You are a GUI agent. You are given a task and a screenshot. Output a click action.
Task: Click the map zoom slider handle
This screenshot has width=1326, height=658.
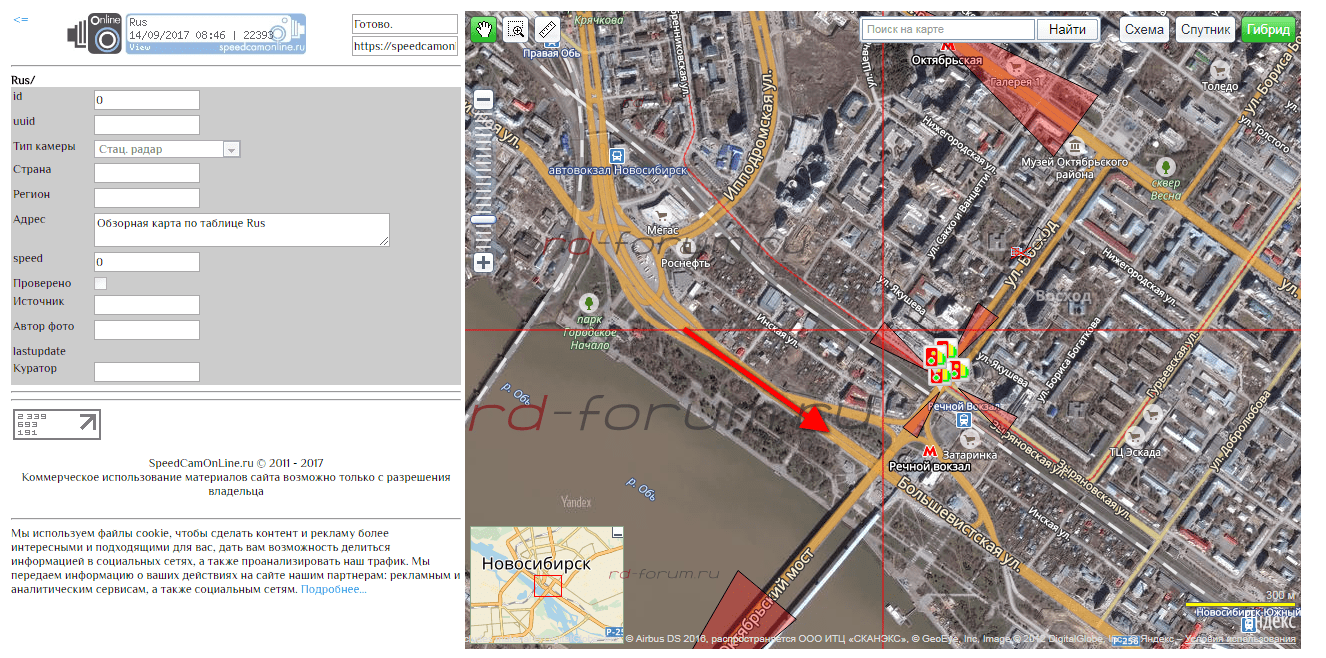point(483,220)
